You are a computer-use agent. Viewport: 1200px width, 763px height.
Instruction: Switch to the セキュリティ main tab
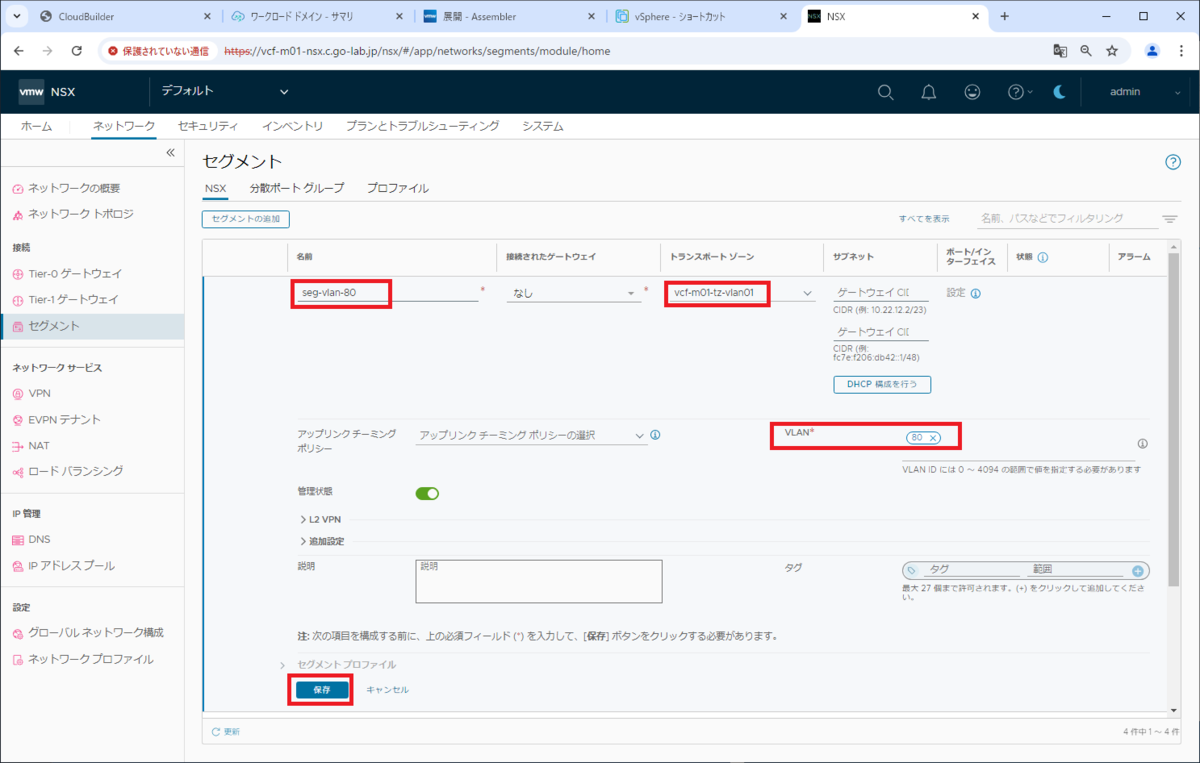208,126
